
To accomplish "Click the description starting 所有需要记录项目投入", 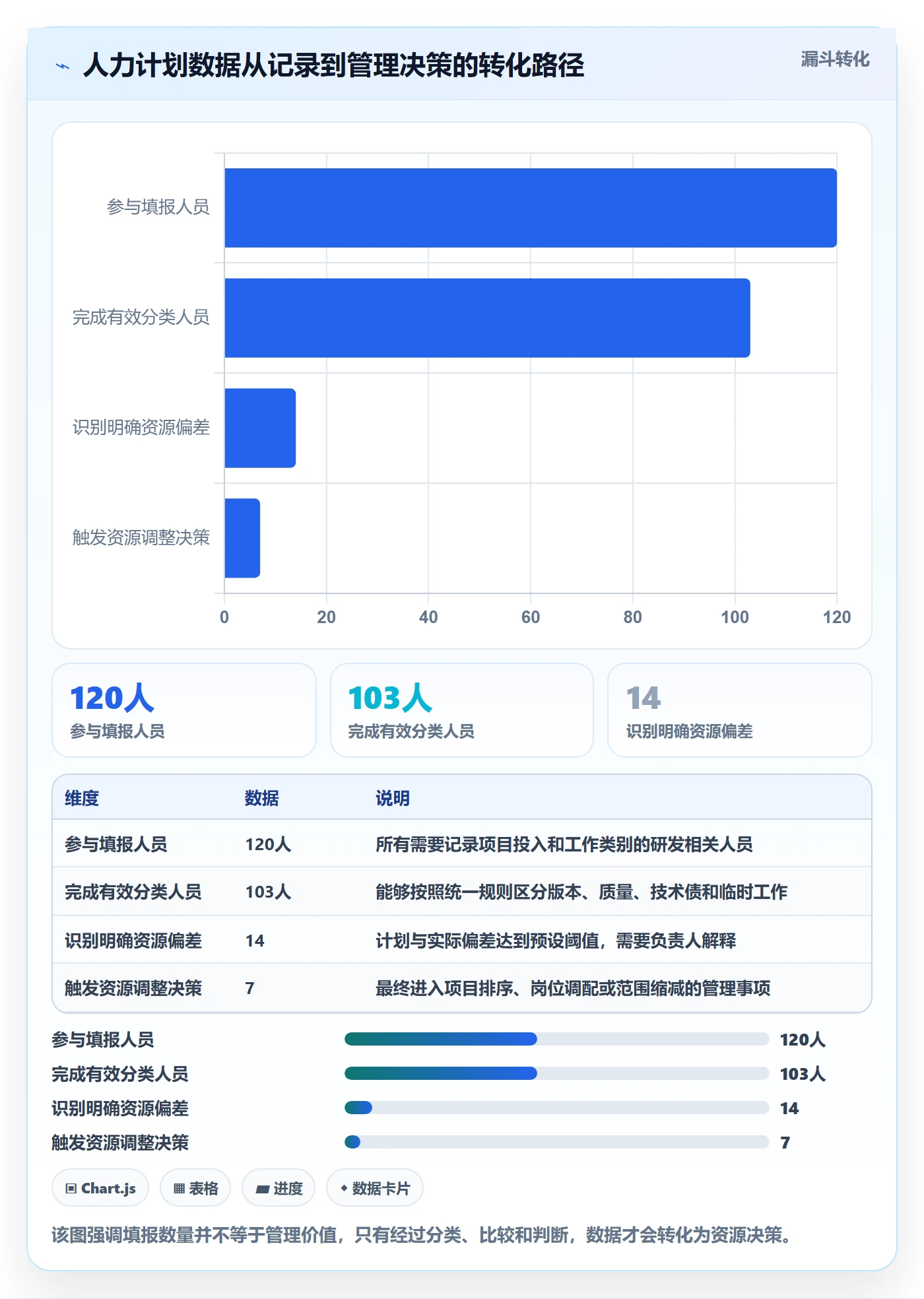I will tap(564, 844).
